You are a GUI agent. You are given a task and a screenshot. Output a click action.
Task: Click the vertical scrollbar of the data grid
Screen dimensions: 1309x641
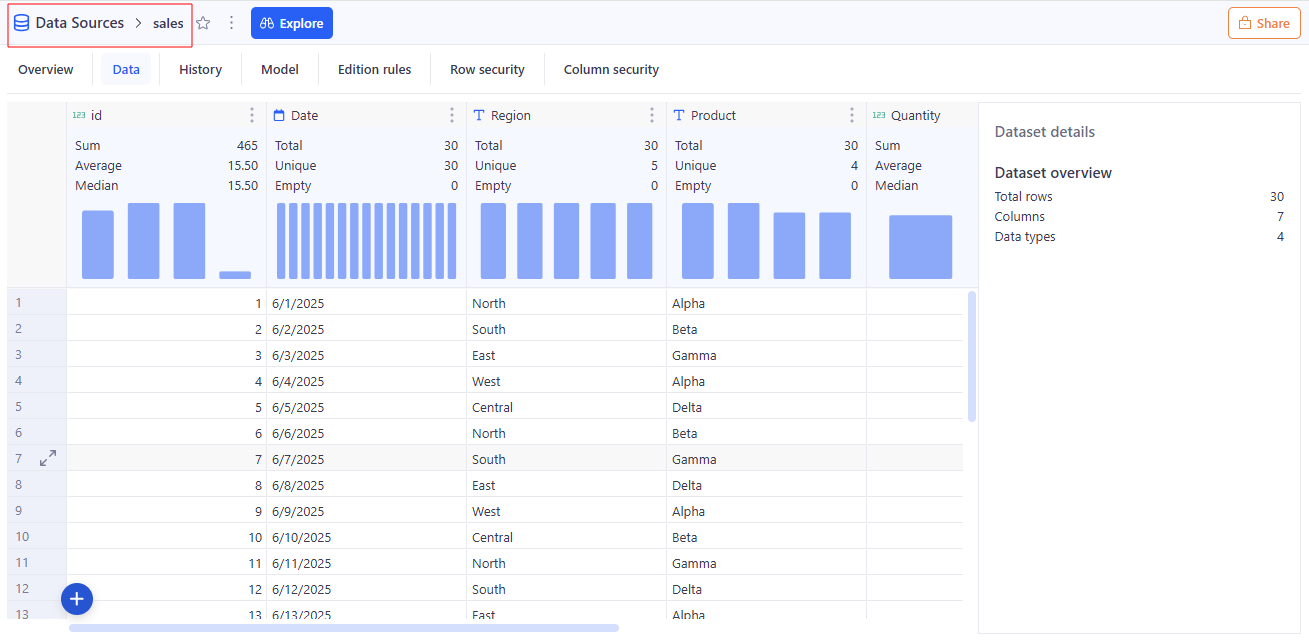(x=972, y=356)
